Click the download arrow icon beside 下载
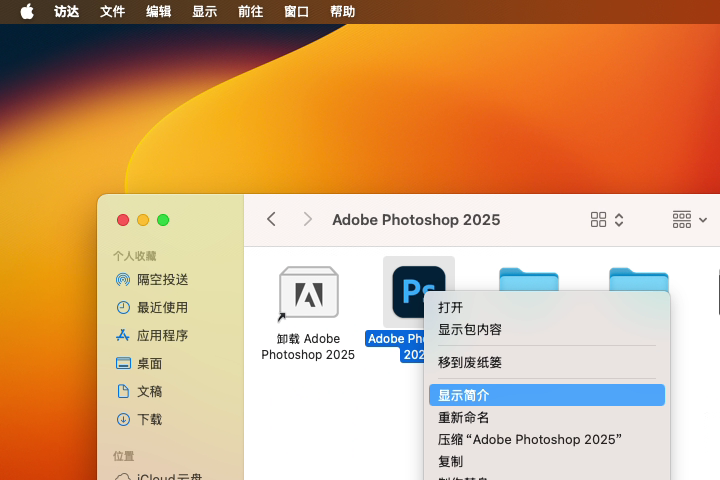Image resolution: width=720 pixels, height=480 pixels. click(x=123, y=419)
